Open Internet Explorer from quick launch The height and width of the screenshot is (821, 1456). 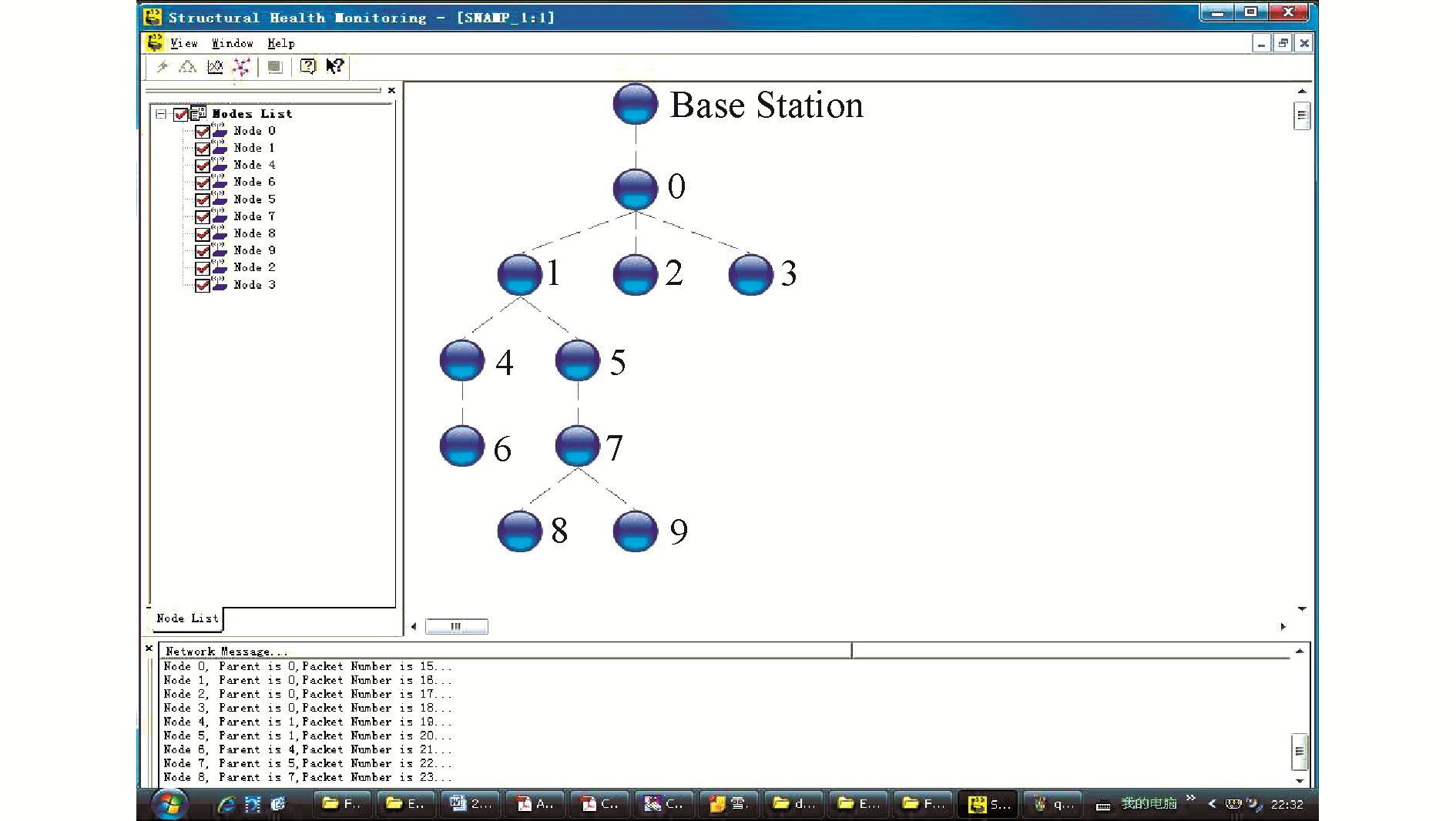[x=226, y=804]
